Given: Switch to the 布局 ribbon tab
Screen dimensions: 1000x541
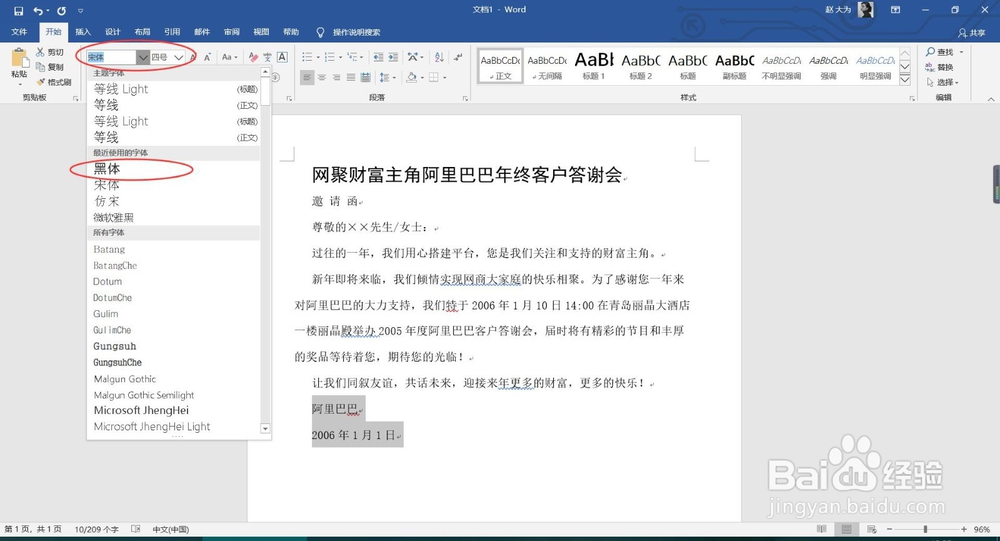Looking at the screenshot, I should pyautogui.click(x=142, y=32).
